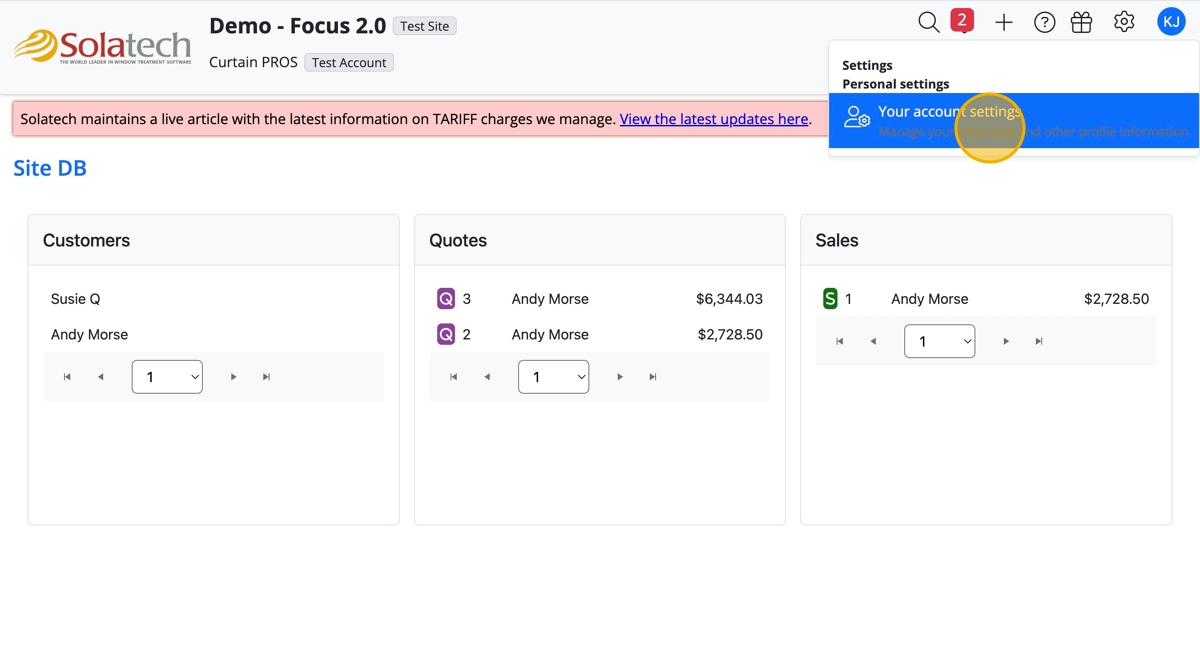The image size is (1200, 670).
Task: Click purple Q icon for quote 3
Action: tap(446, 299)
